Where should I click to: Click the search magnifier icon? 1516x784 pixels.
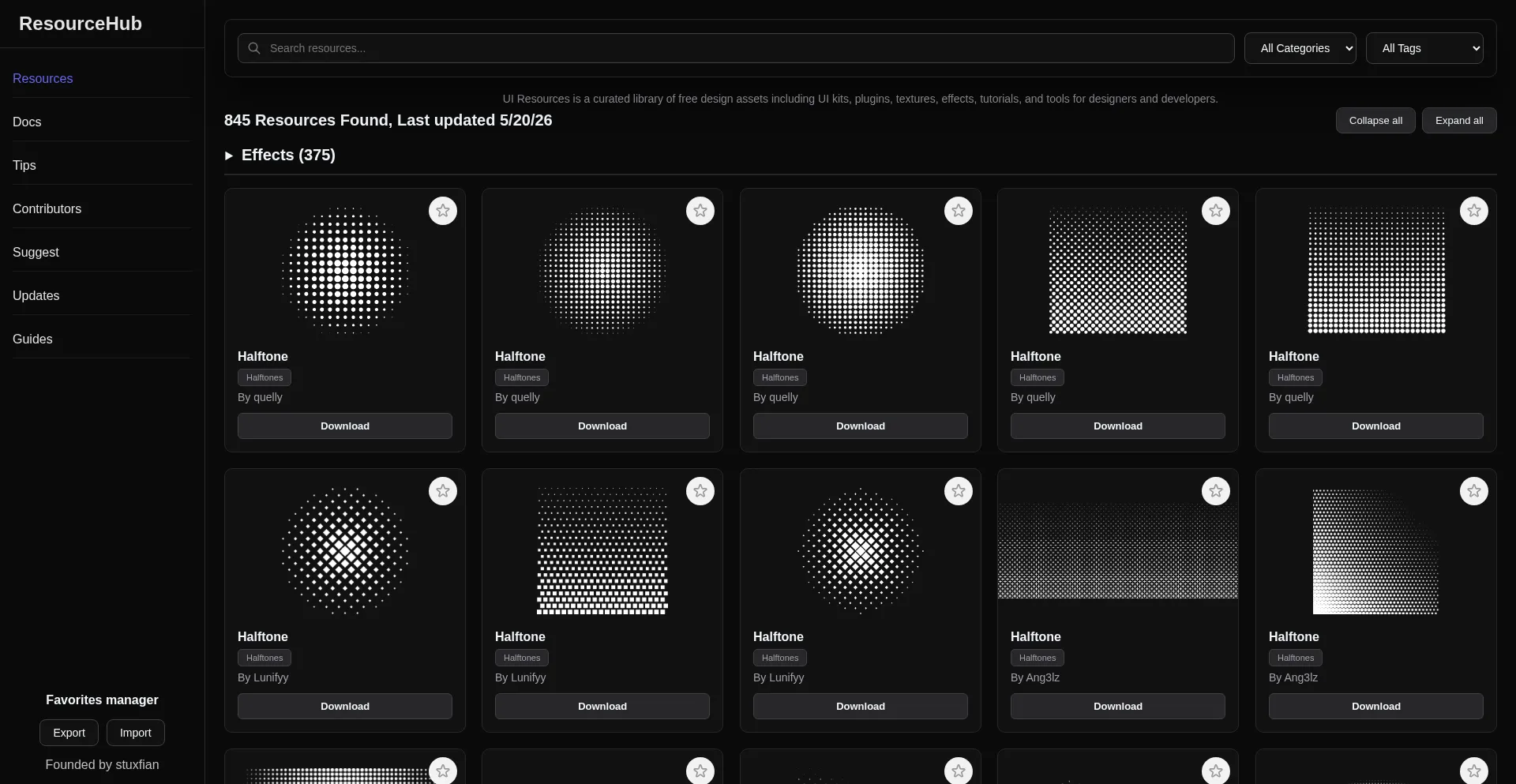coord(254,48)
